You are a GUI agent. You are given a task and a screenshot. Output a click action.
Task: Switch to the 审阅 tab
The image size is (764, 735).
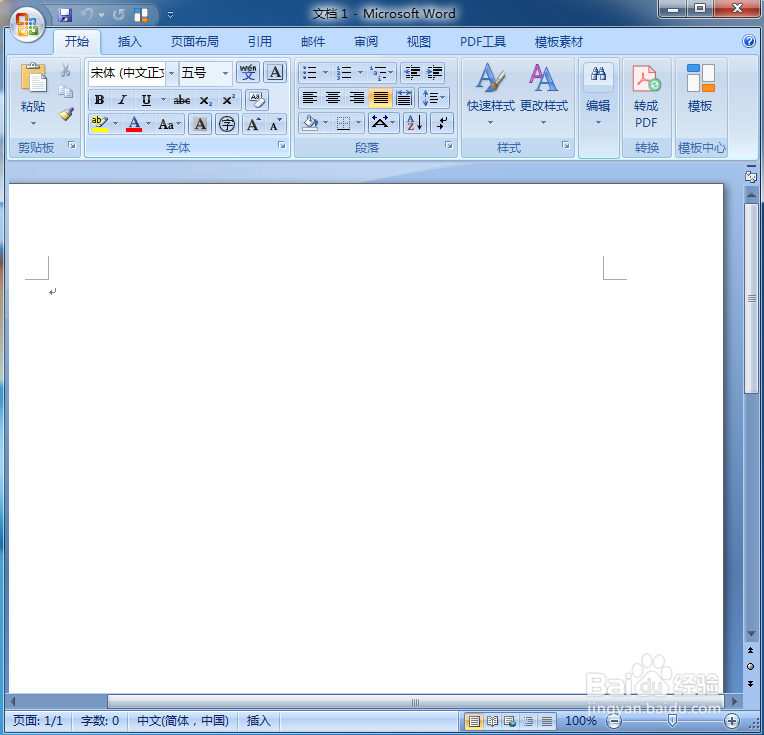pyautogui.click(x=366, y=42)
